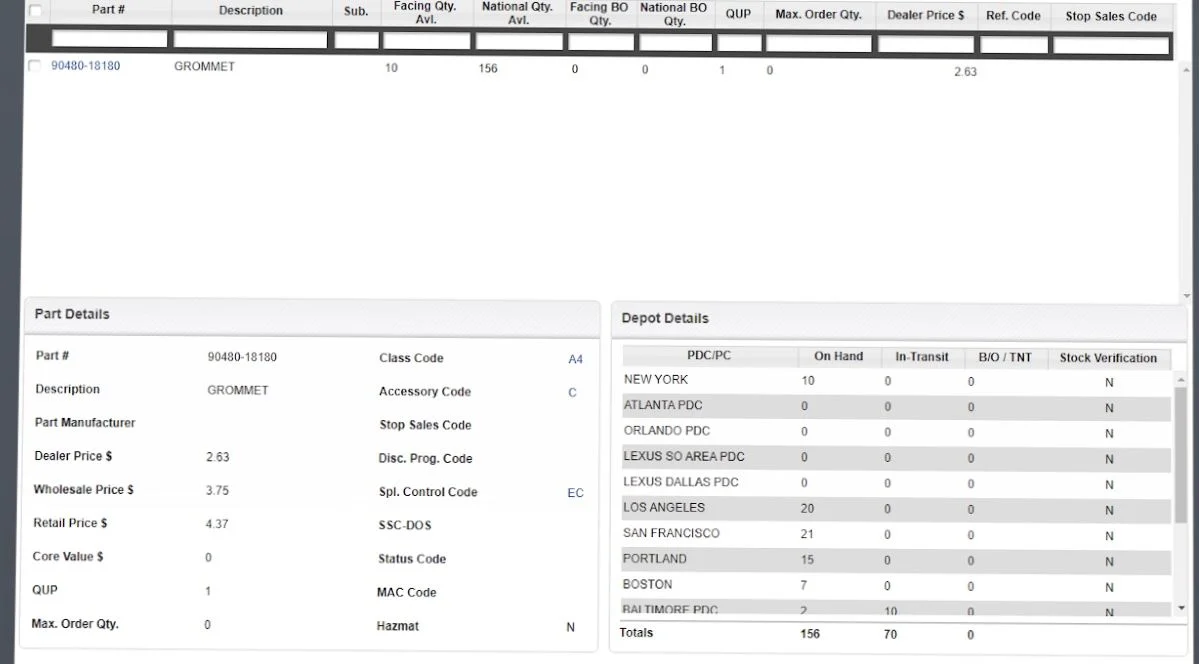Click the Depot Details scrollbar up arrow
1199x664 pixels.
pos(1181,379)
